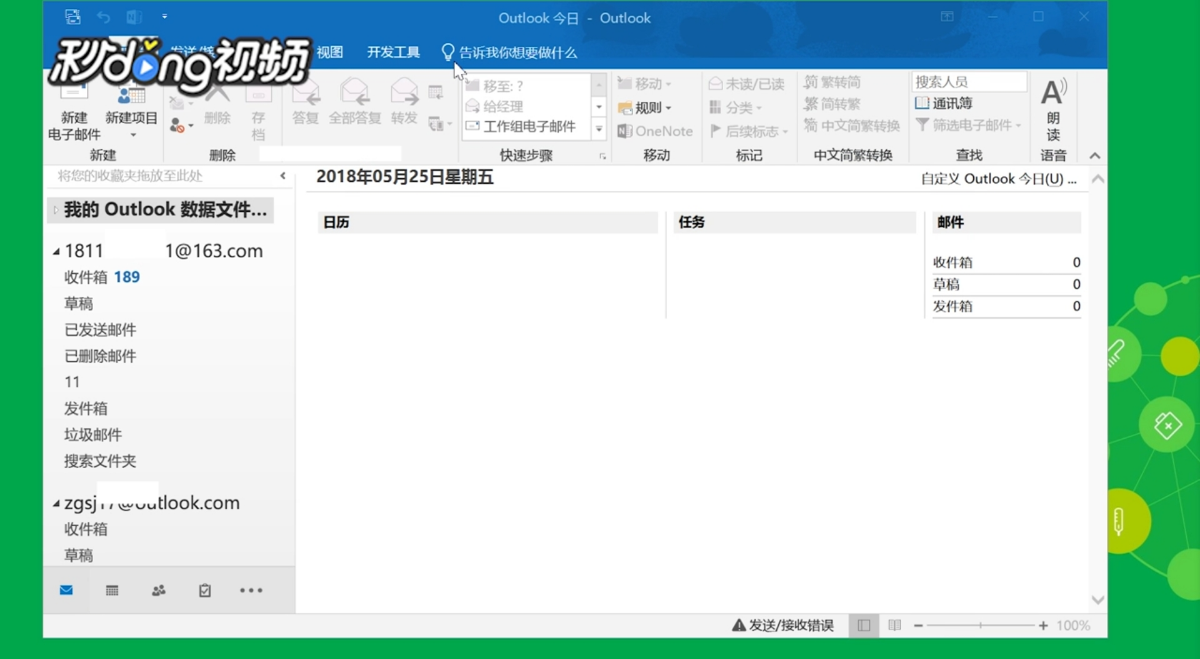Switch to People view icon
The height and width of the screenshot is (659, 1200).
click(158, 591)
